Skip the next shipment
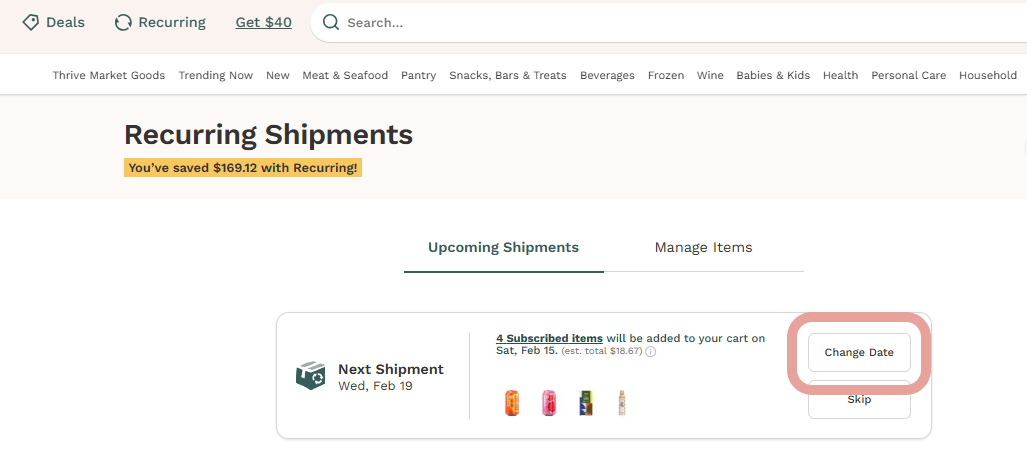Screen dimensions: 1027x462 pos(859,400)
